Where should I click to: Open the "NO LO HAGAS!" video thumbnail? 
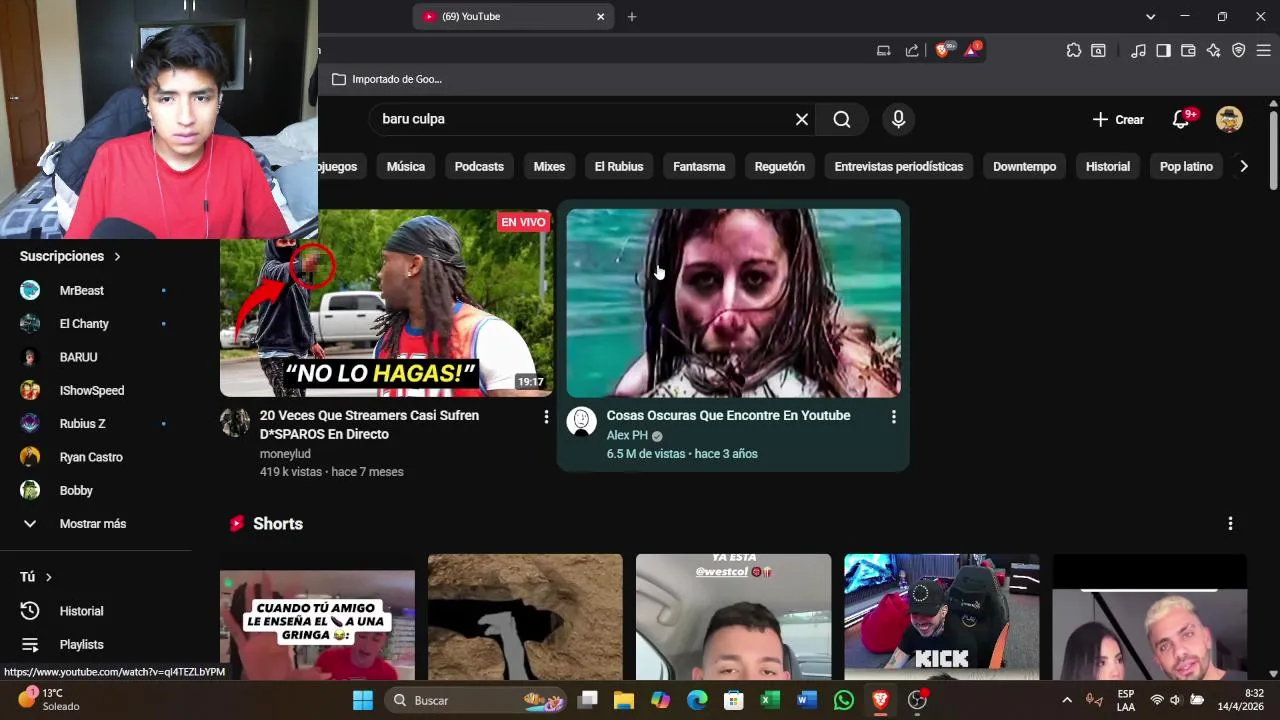386,303
